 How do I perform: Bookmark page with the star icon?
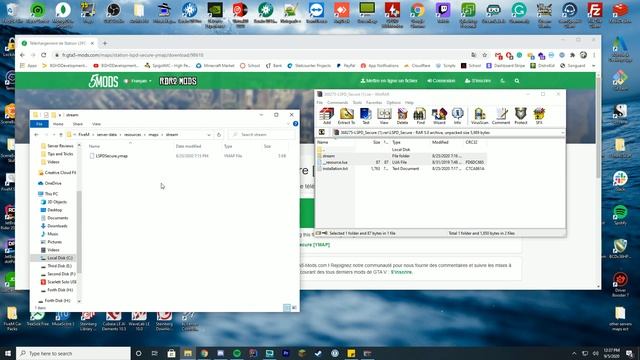(484, 55)
